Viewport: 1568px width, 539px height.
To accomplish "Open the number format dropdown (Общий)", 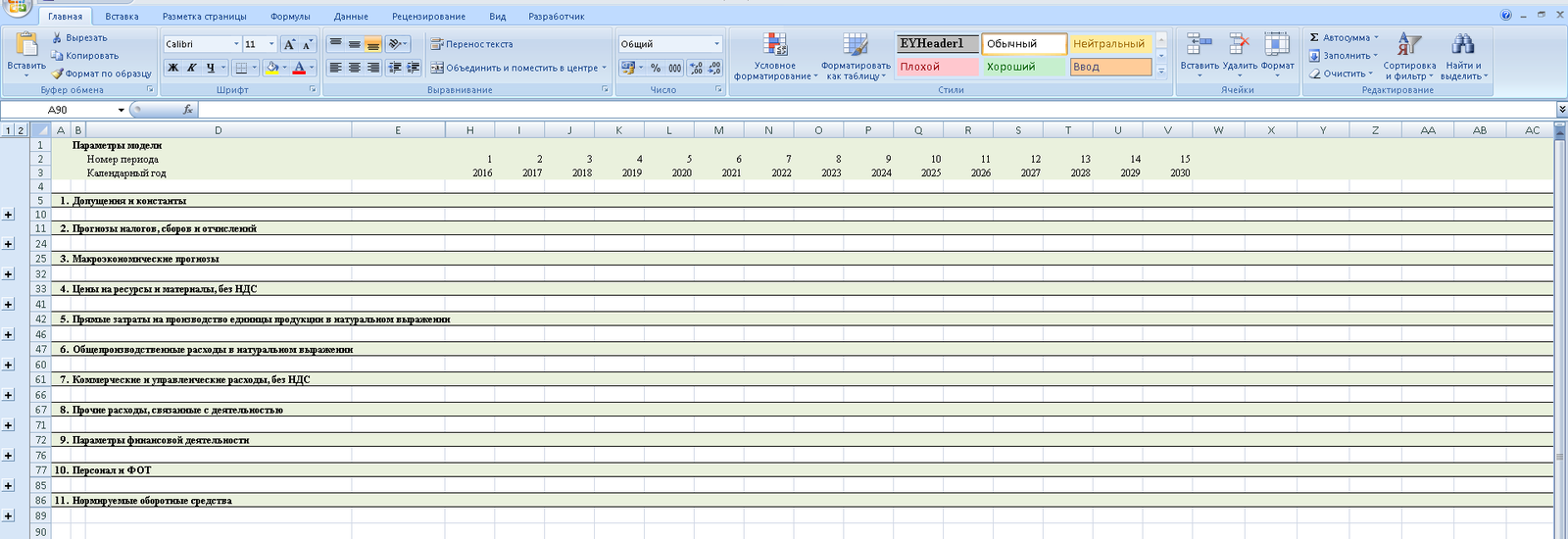I will coord(716,44).
